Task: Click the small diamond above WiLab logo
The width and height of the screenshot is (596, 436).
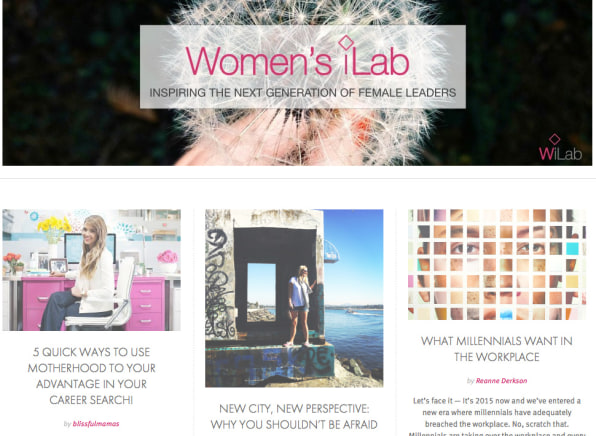Action: 555,139
